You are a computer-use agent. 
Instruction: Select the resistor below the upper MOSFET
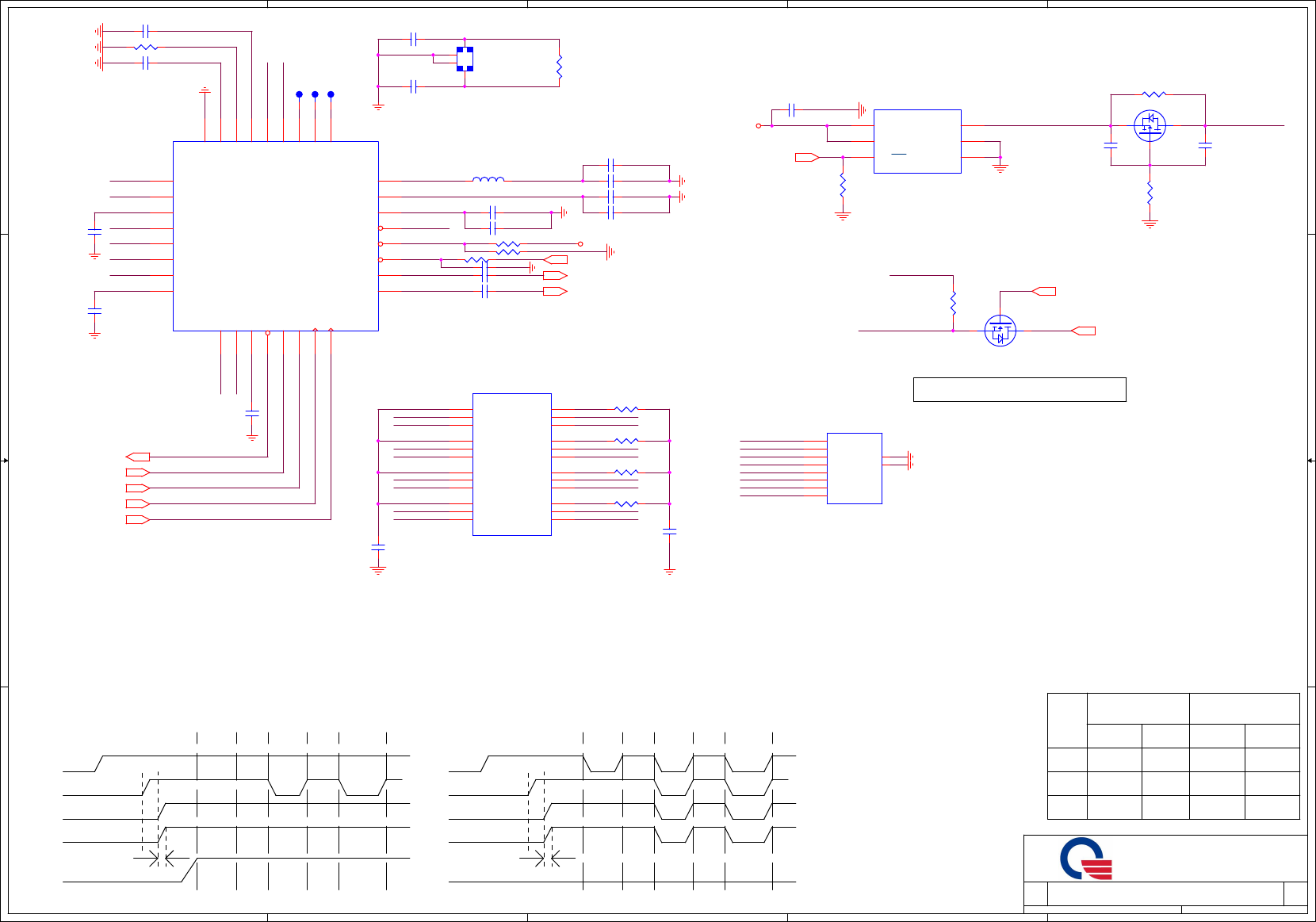(1150, 193)
